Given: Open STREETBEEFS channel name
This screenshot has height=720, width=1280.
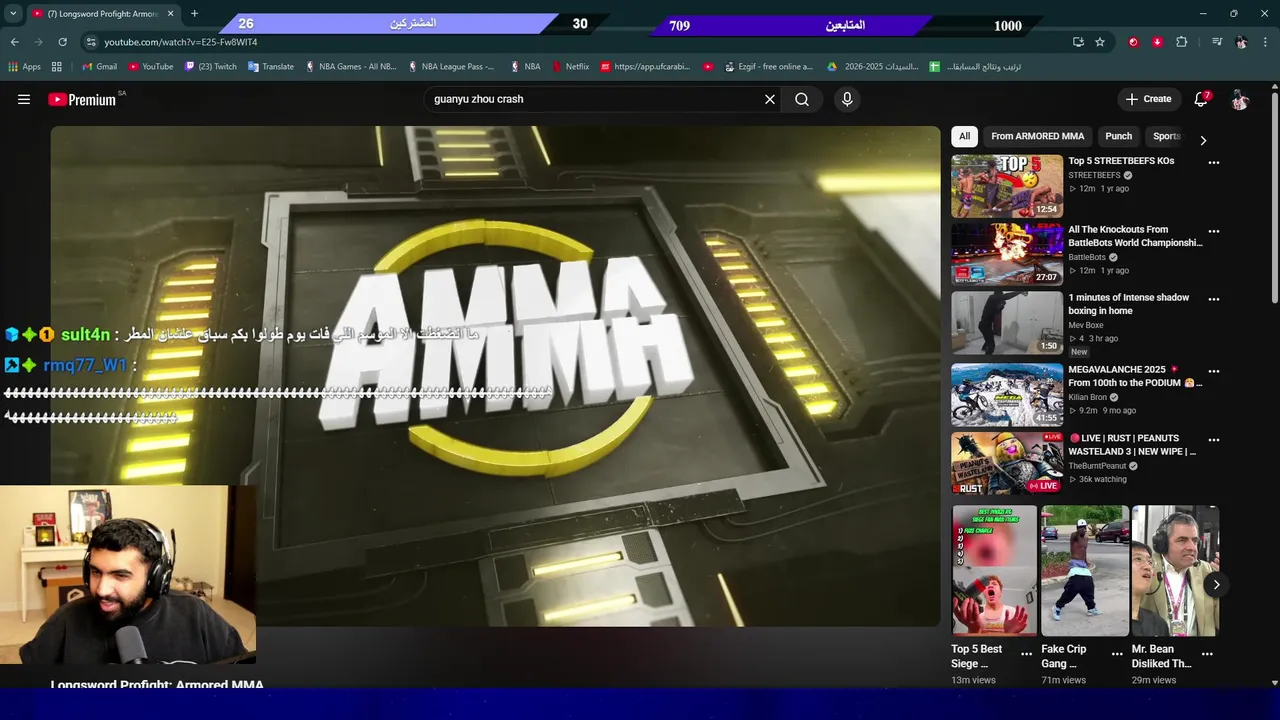Looking at the screenshot, I should [x=1094, y=175].
